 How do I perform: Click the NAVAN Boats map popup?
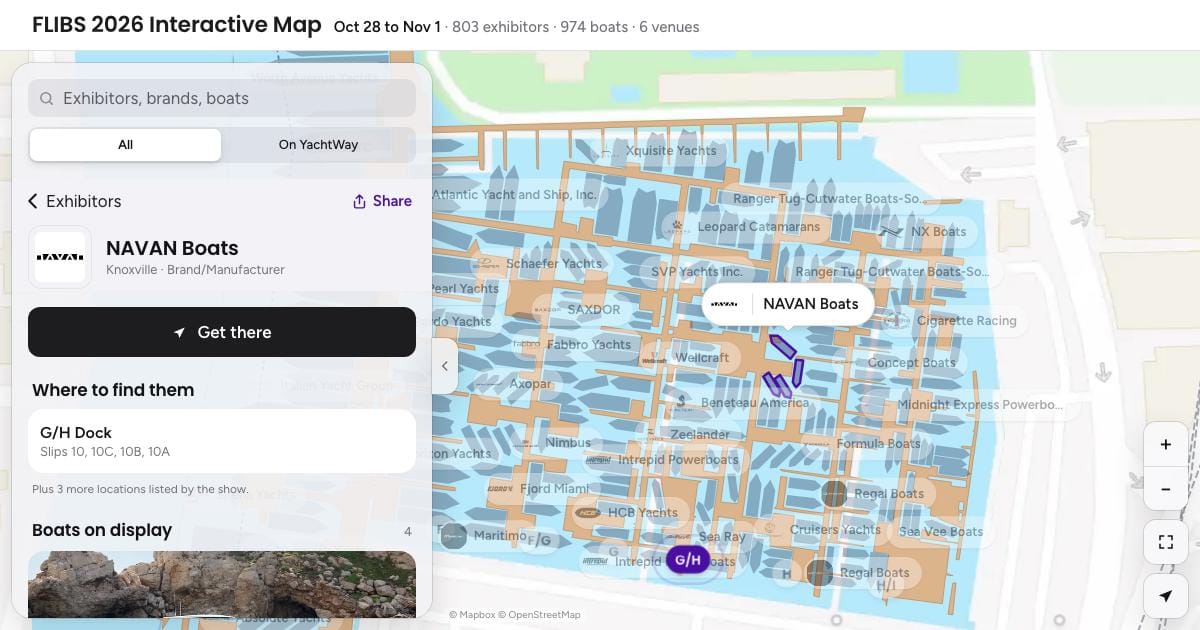click(788, 304)
